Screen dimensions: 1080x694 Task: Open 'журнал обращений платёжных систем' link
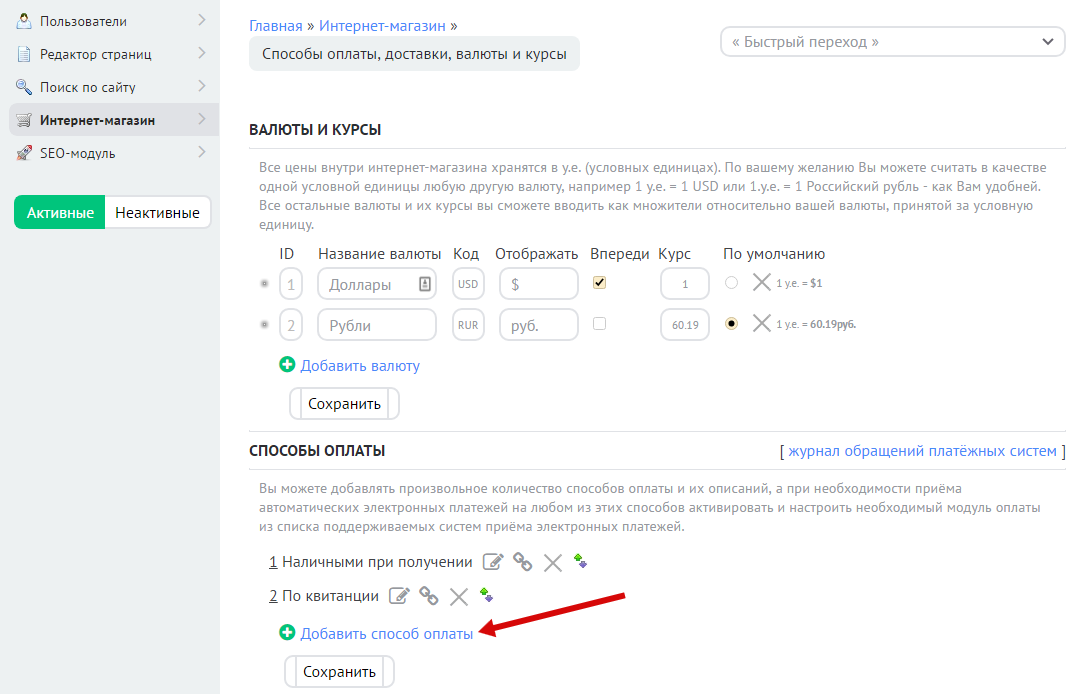click(x=922, y=451)
